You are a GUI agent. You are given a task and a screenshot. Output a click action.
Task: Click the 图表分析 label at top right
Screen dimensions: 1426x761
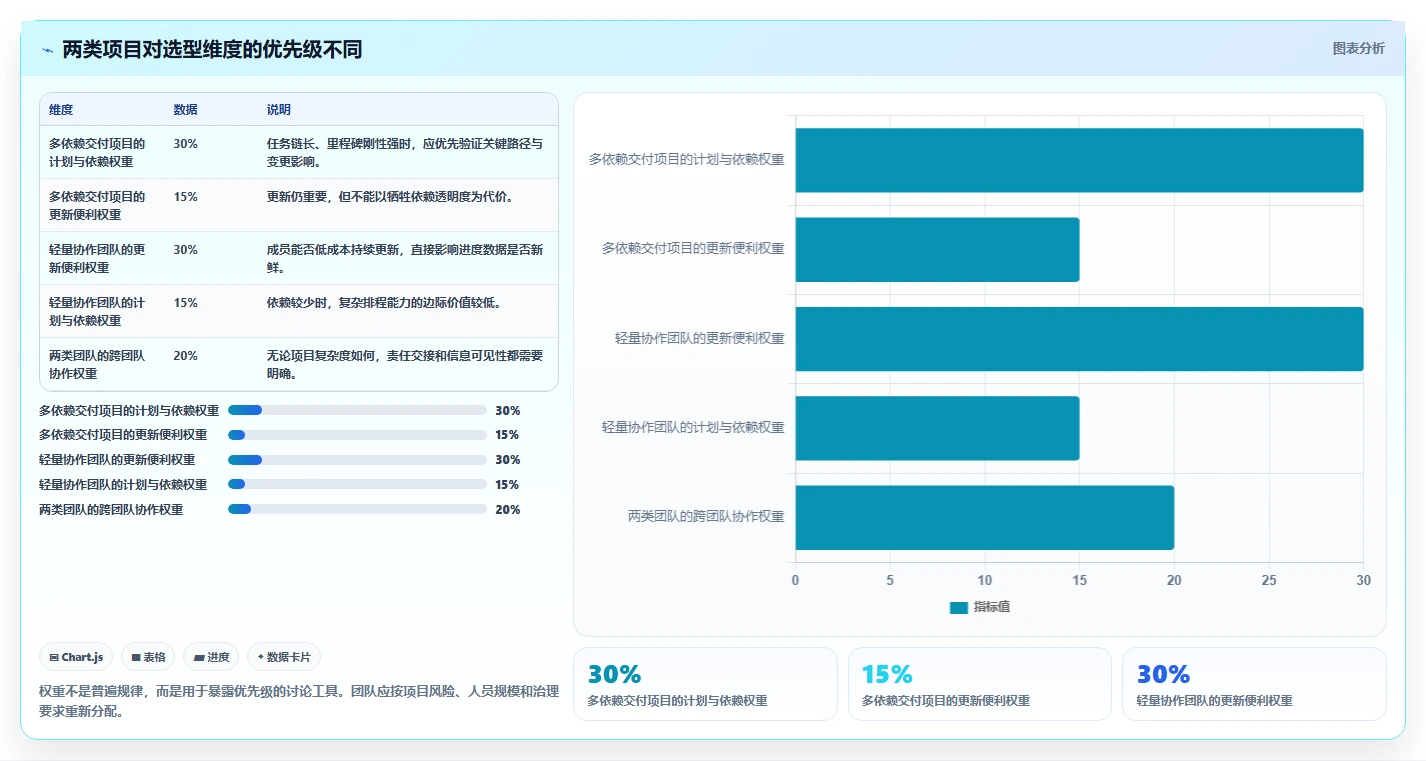tap(1359, 48)
